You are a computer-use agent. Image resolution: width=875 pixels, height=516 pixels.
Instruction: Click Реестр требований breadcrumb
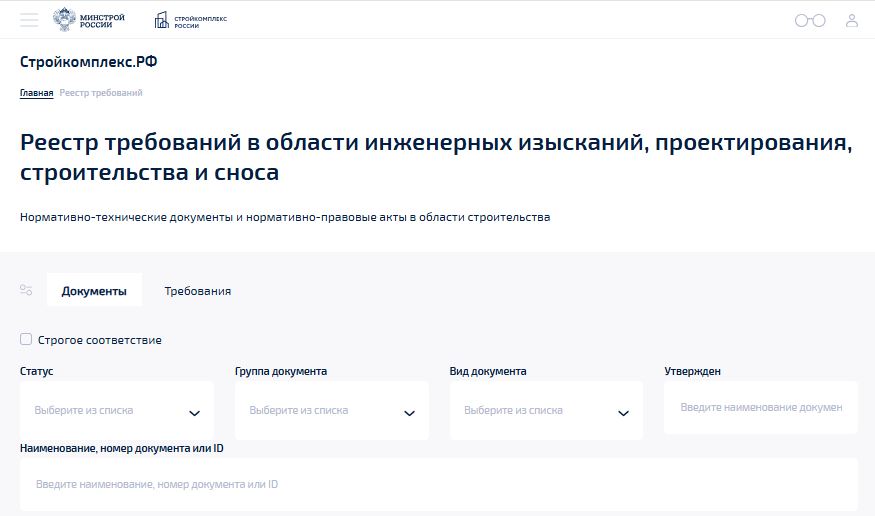(101, 93)
